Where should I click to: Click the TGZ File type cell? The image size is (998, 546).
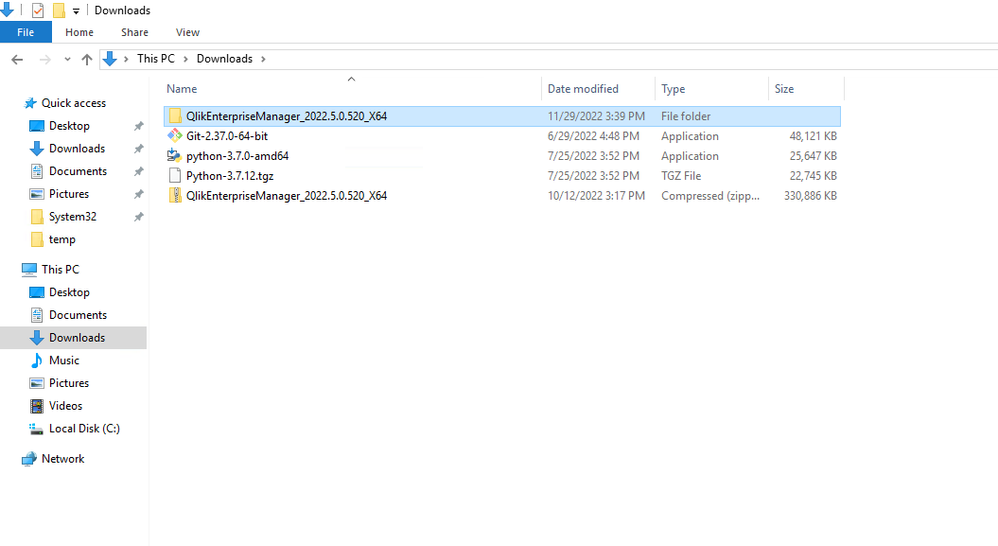681,176
